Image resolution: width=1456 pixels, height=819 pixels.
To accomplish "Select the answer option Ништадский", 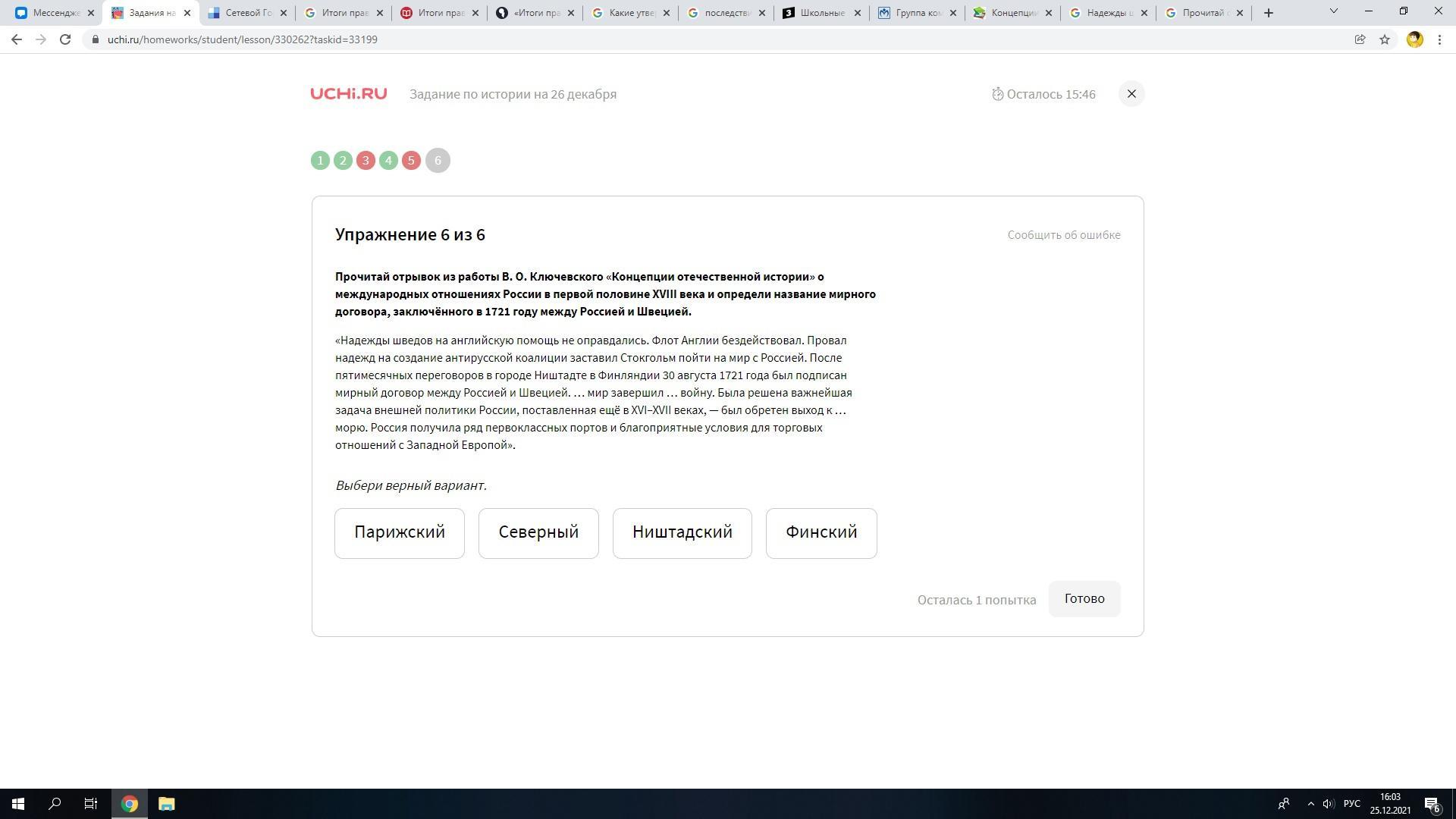I will click(682, 533).
